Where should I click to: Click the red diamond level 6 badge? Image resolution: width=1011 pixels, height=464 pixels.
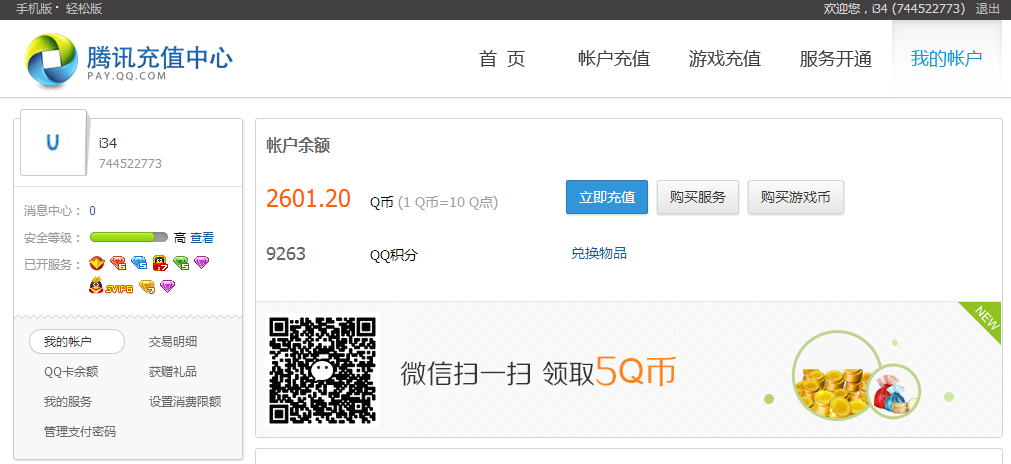coord(118,263)
